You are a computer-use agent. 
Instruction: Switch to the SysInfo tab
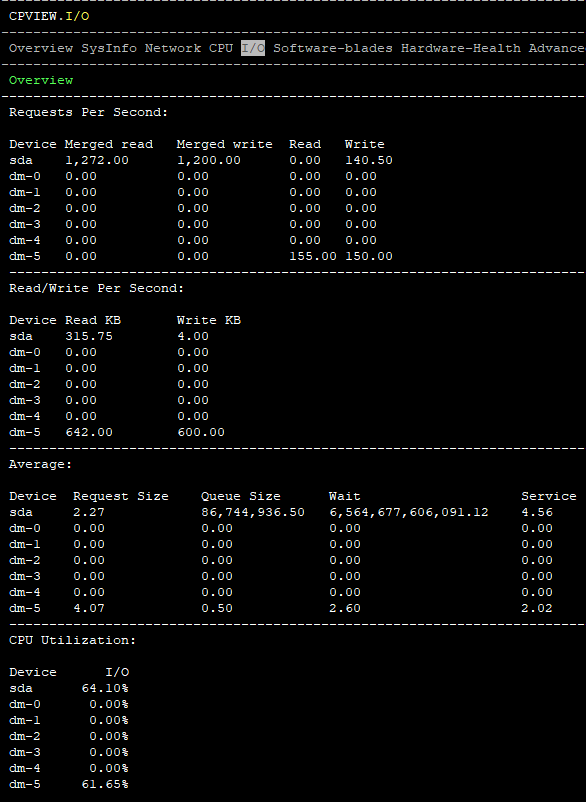[x=109, y=48]
